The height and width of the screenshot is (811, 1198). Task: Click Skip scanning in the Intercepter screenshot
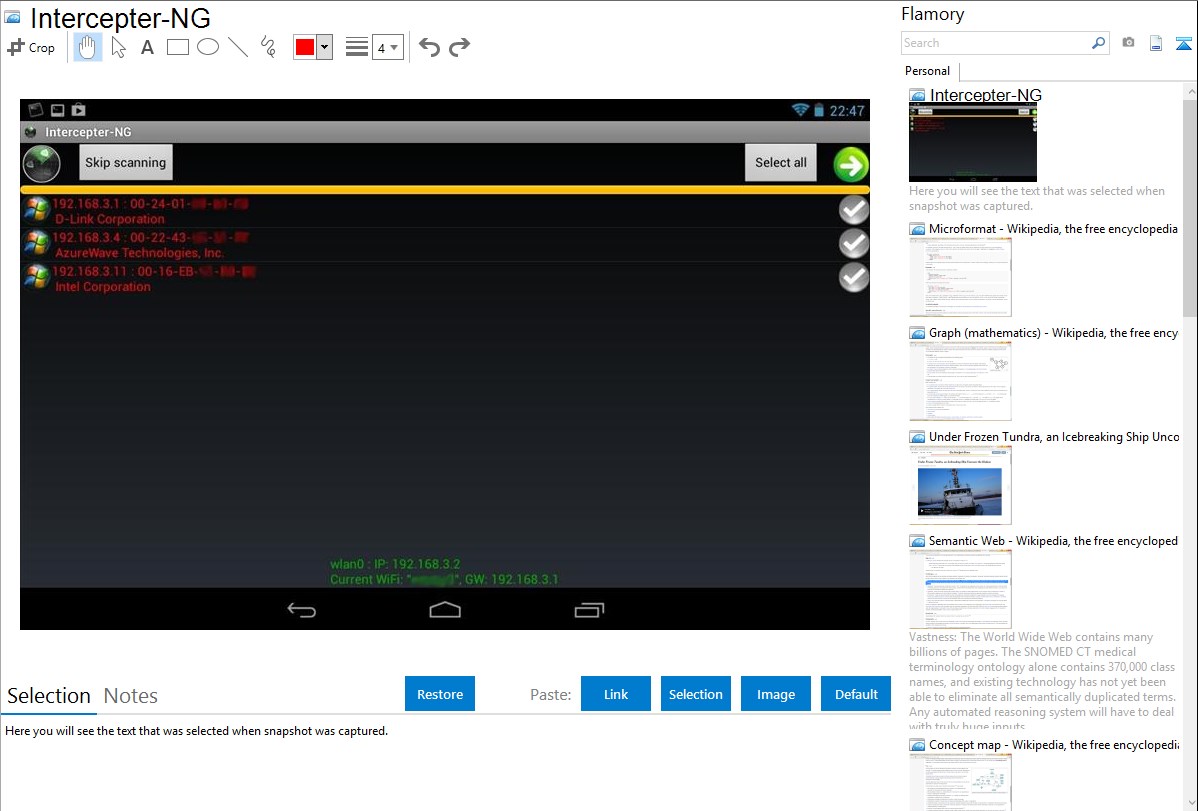126,162
